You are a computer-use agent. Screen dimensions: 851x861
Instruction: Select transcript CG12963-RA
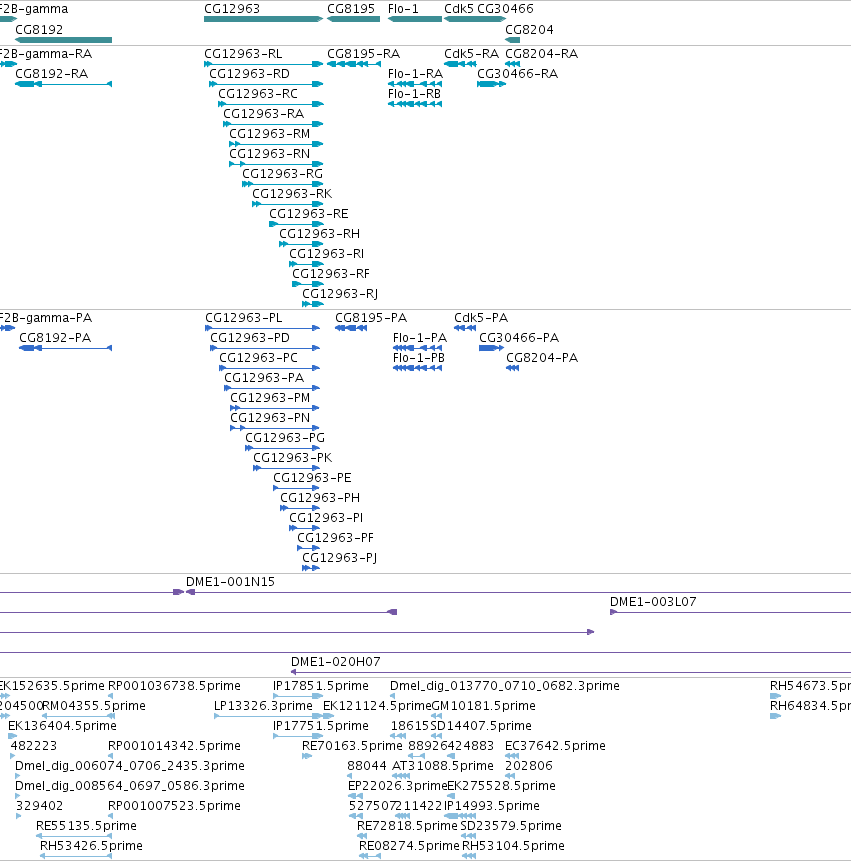click(273, 124)
